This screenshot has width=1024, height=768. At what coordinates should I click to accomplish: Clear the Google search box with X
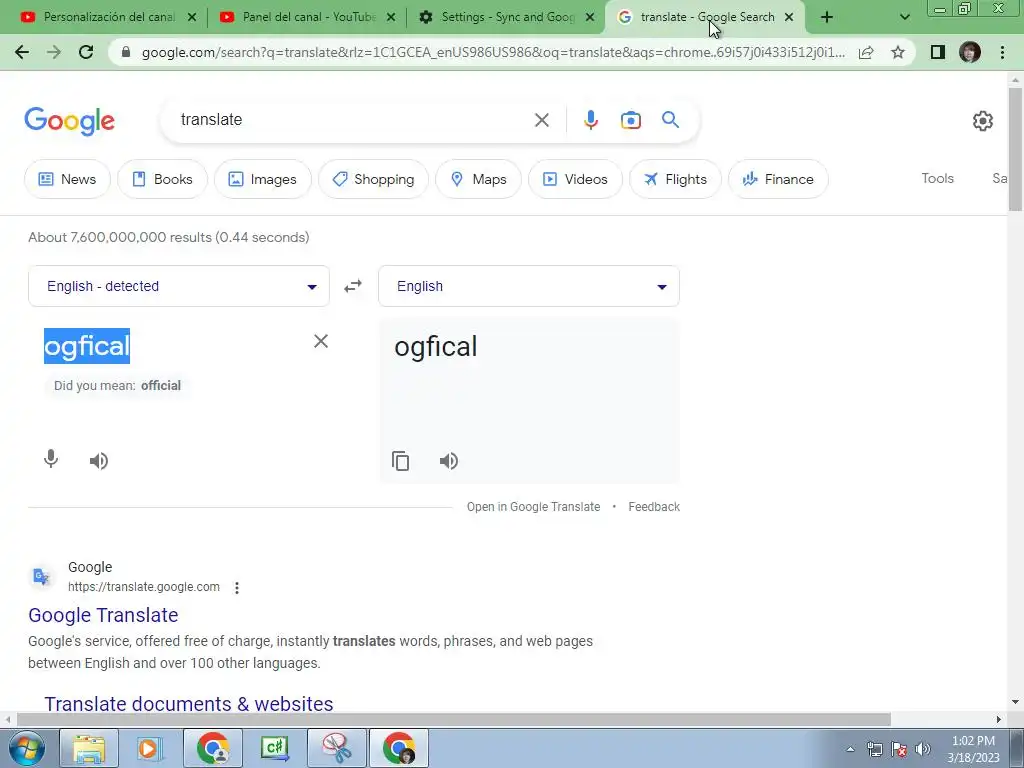[541, 120]
